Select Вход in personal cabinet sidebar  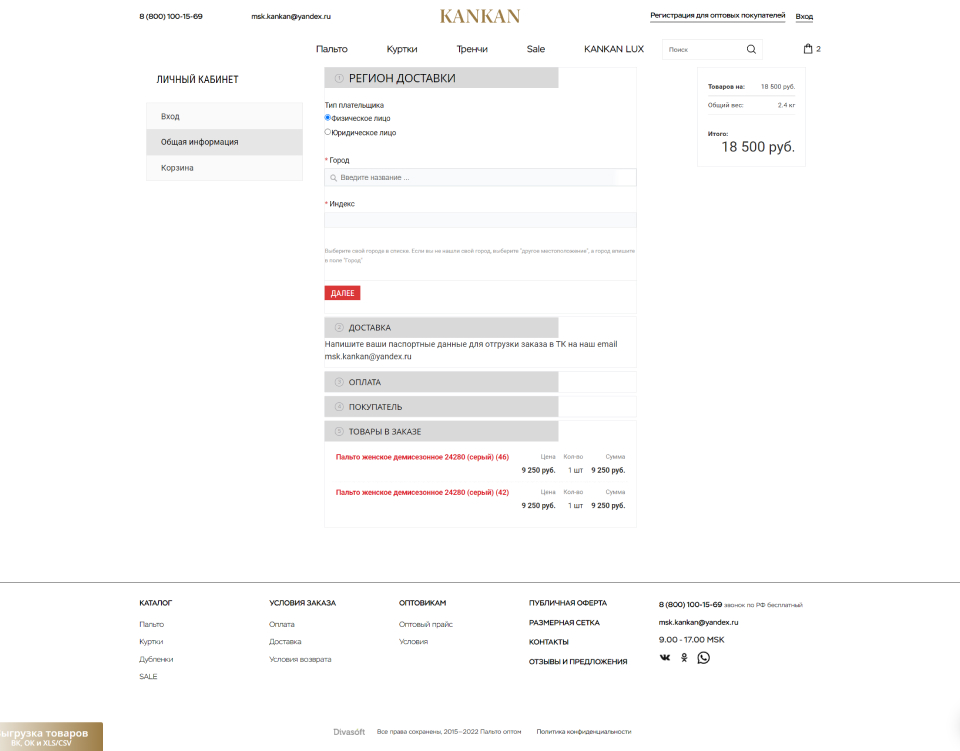pos(224,116)
